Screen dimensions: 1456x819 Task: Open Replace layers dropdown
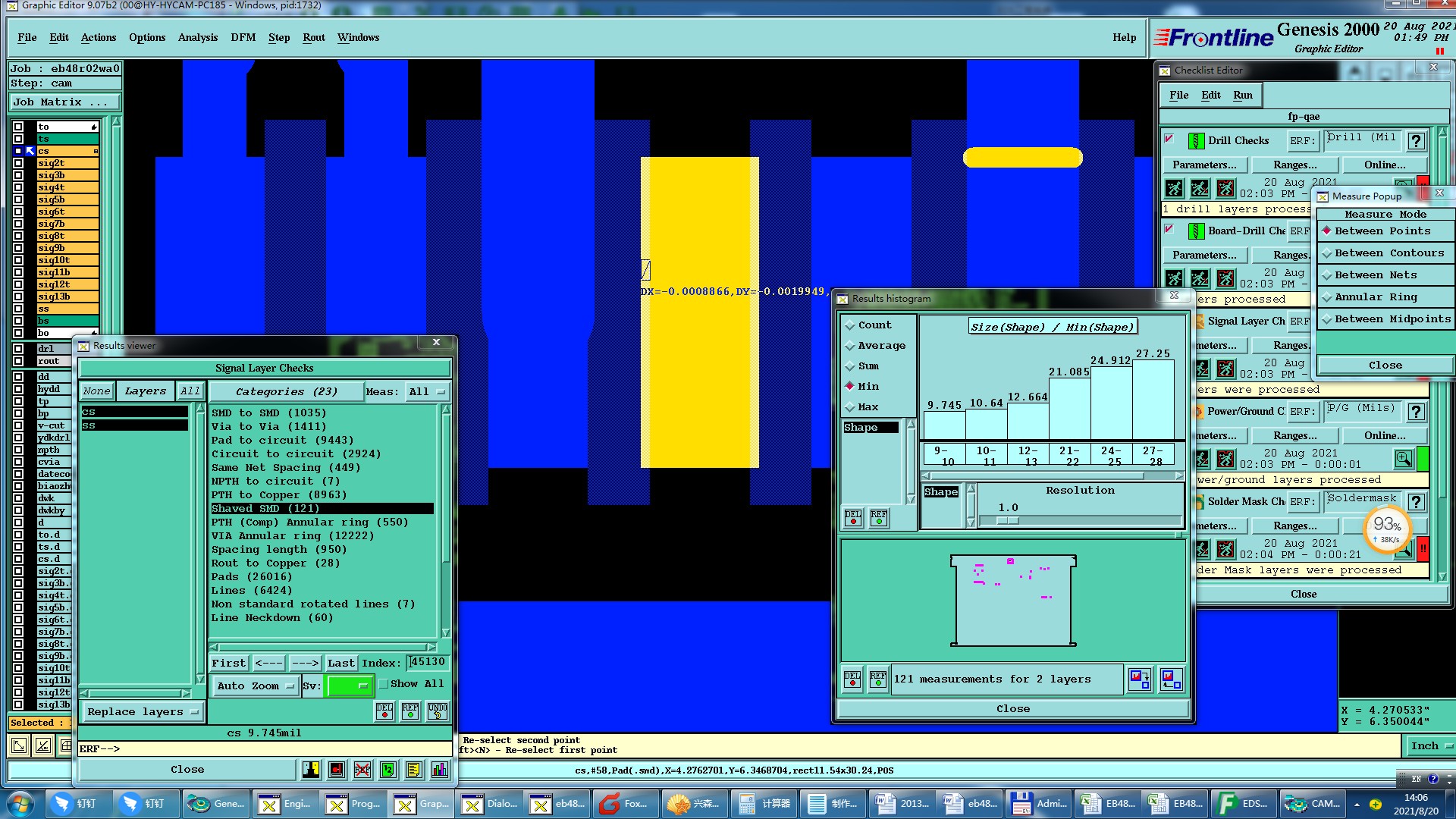(143, 712)
